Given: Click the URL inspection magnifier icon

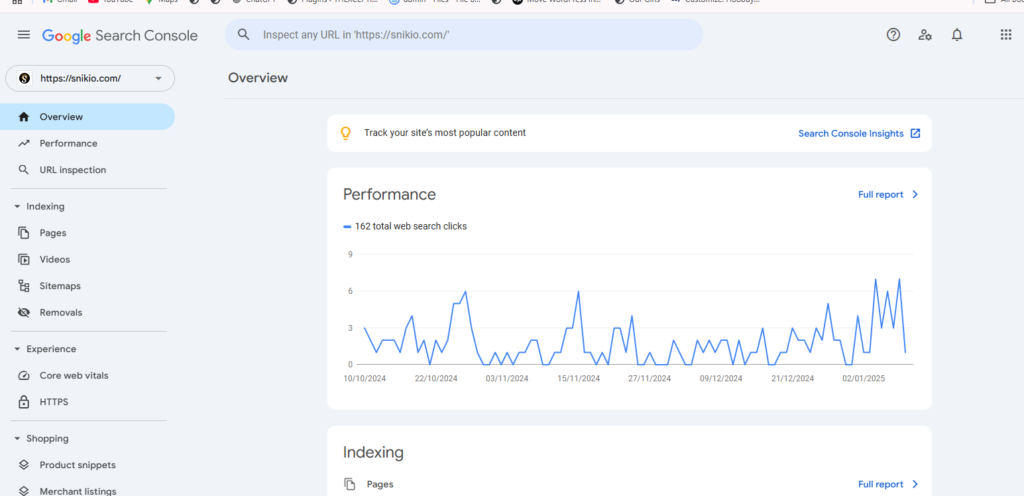Looking at the screenshot, I should 24,170.
